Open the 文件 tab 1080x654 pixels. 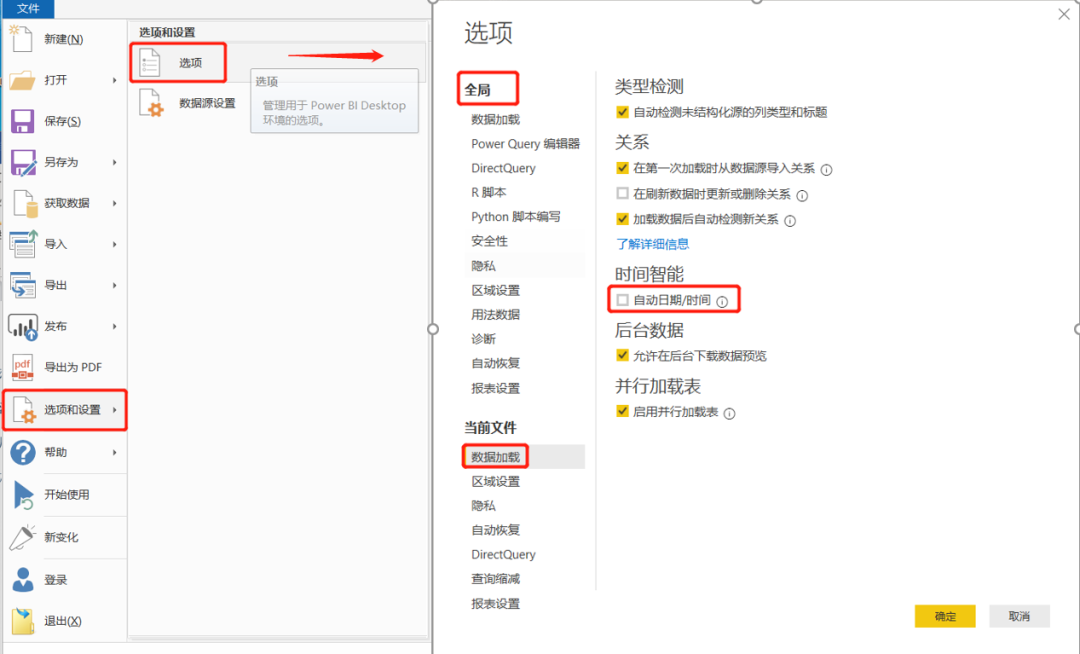[28, 8]
